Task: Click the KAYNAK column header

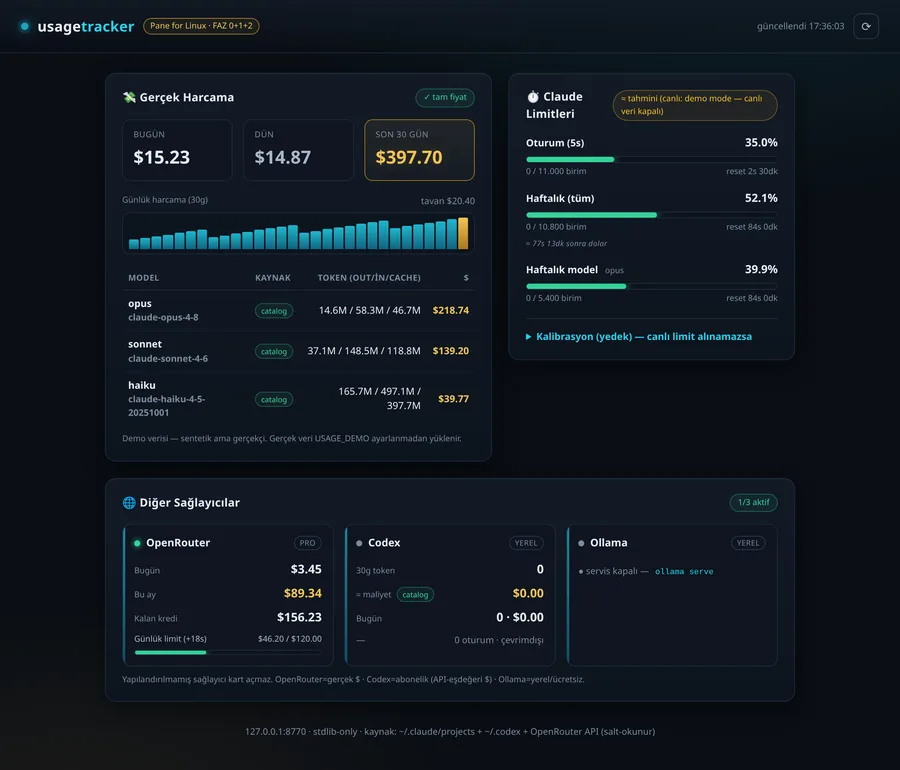Action: [x=273, y=278]
